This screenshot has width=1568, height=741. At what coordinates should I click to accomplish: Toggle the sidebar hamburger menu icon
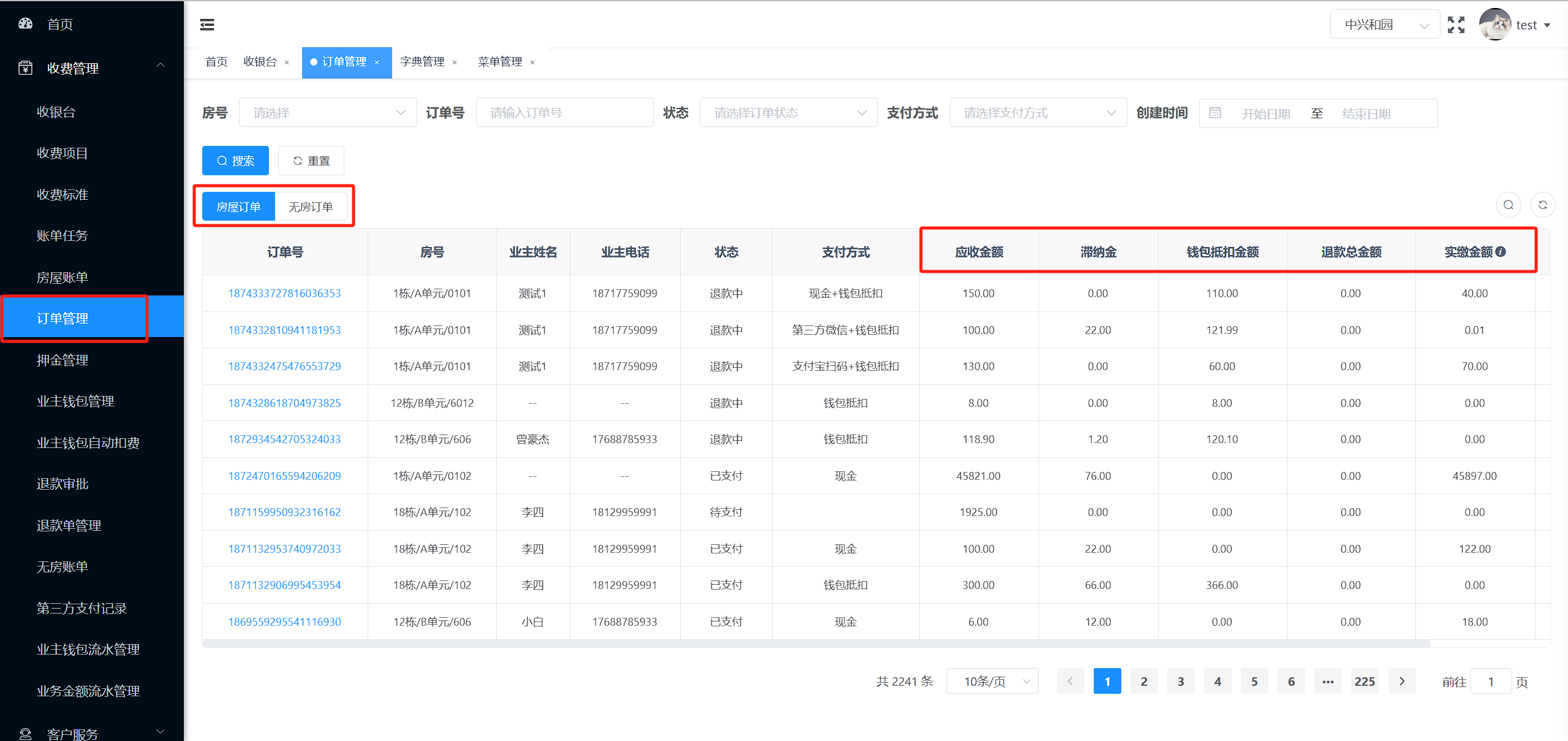point(207,25)
